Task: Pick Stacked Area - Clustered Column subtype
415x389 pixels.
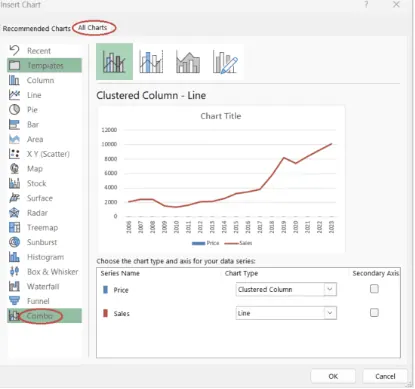Action: tap(188, 61)
